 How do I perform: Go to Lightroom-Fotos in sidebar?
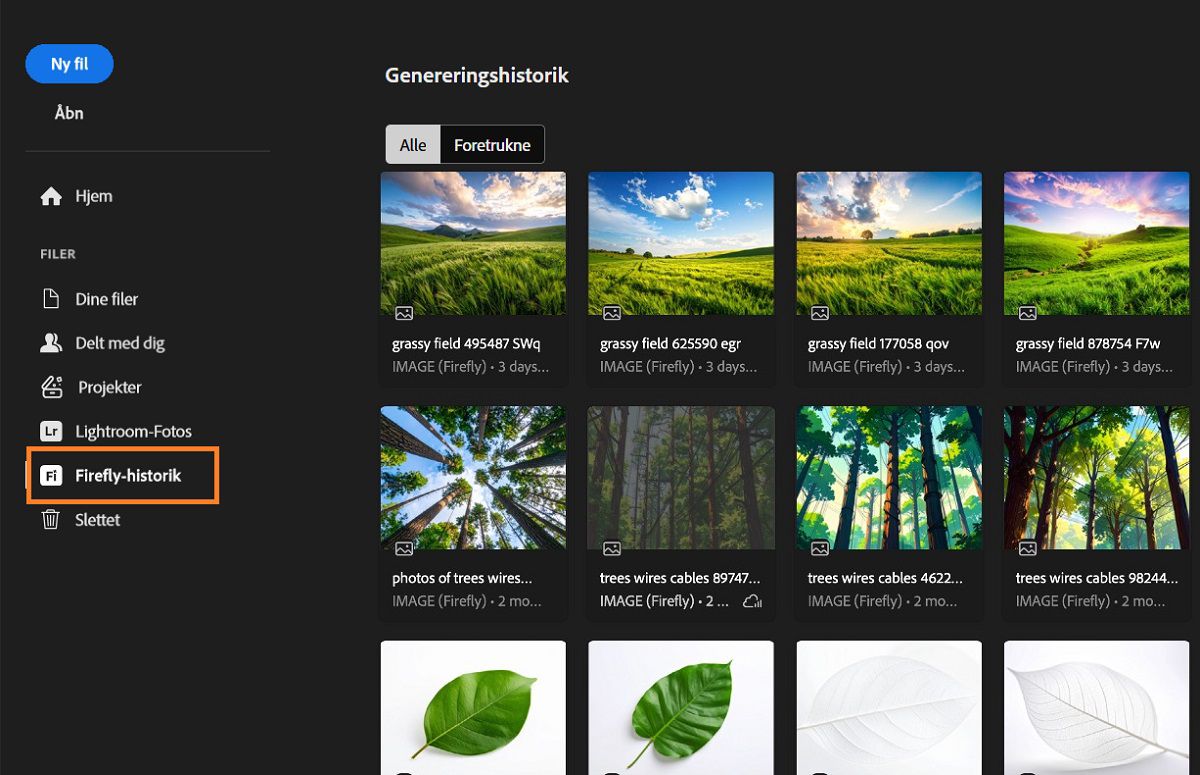point(133,431)
